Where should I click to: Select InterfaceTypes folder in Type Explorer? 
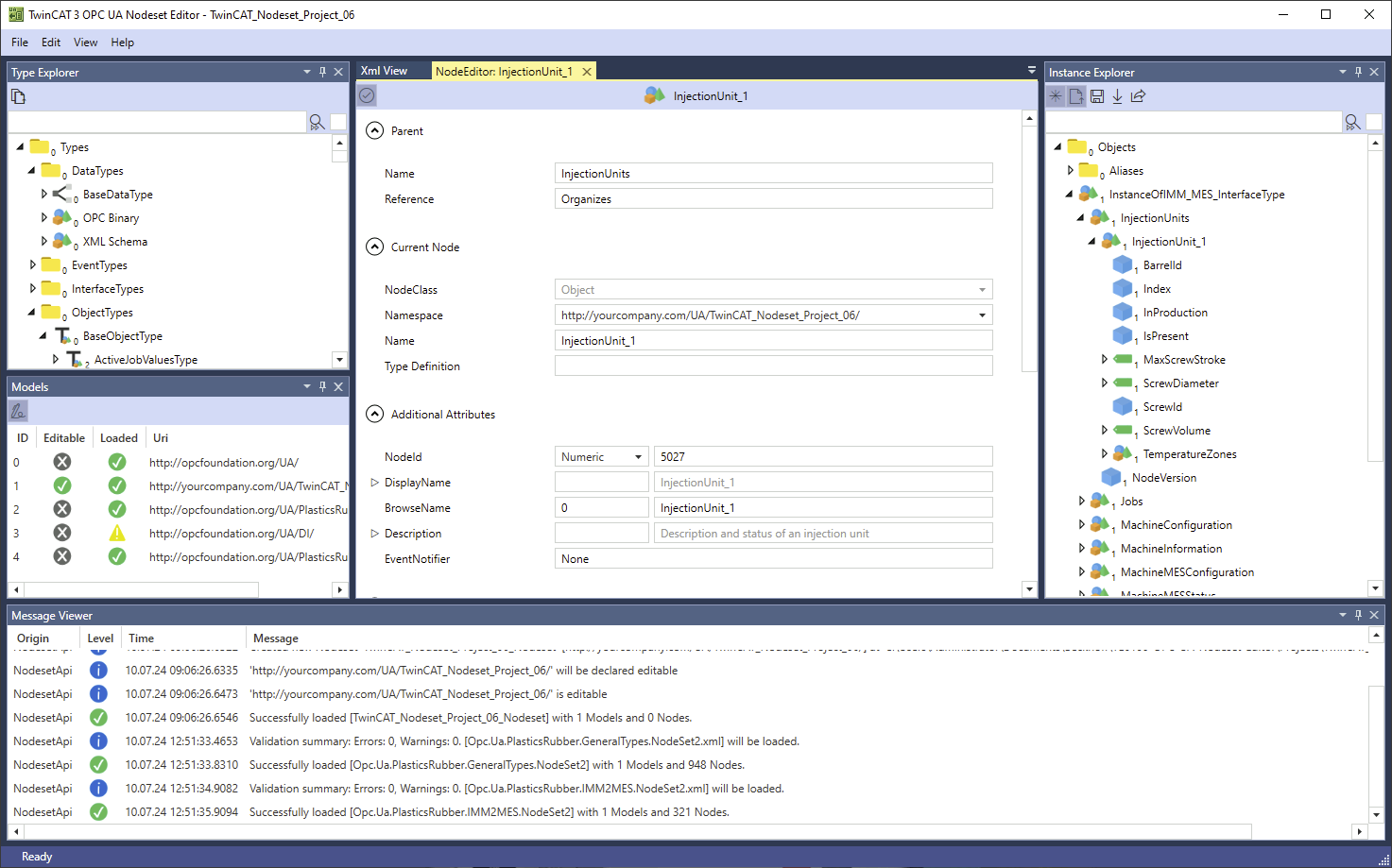(x=108, y=289)
